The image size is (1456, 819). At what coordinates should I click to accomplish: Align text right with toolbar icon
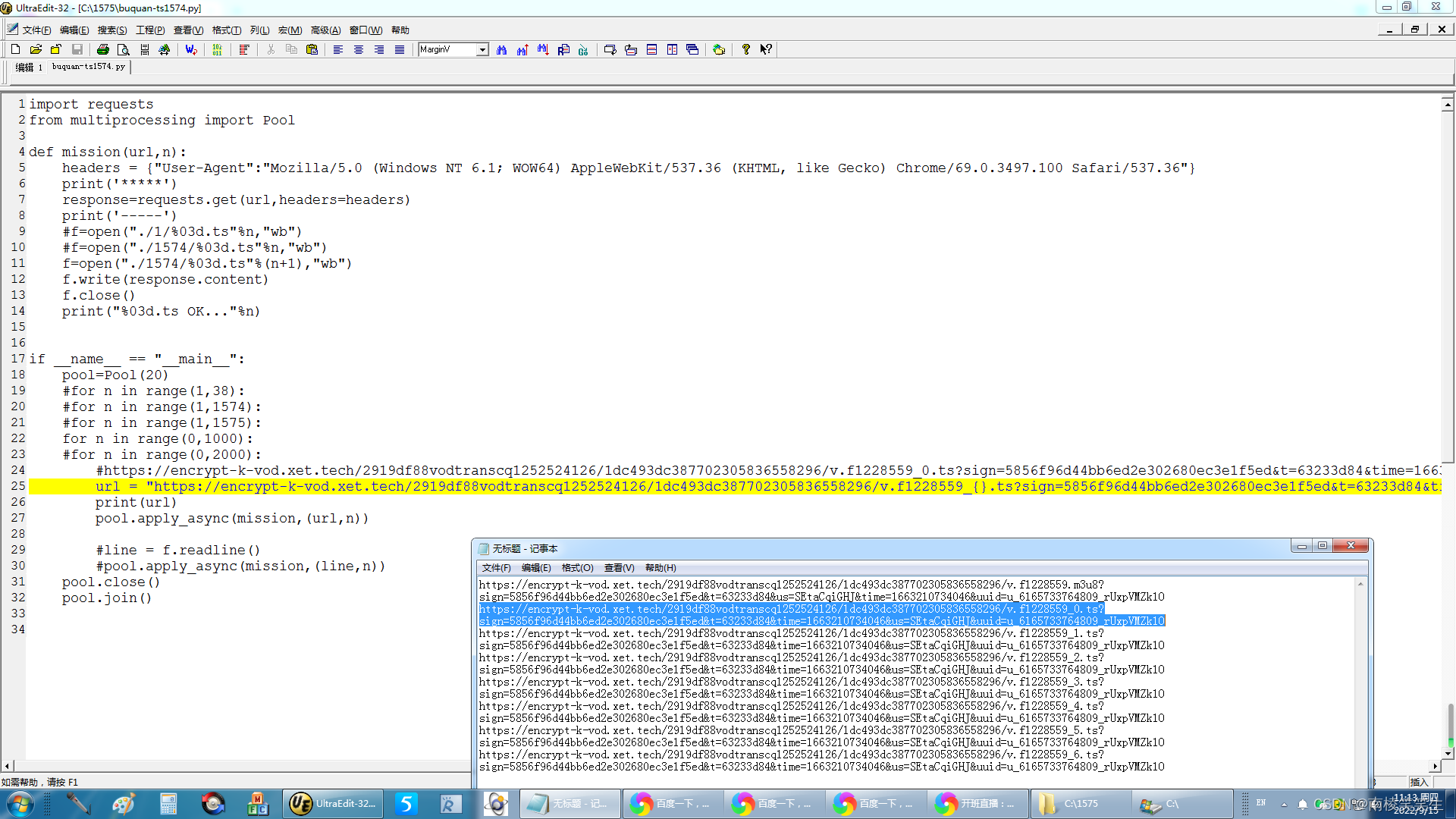tap(379, 49)
